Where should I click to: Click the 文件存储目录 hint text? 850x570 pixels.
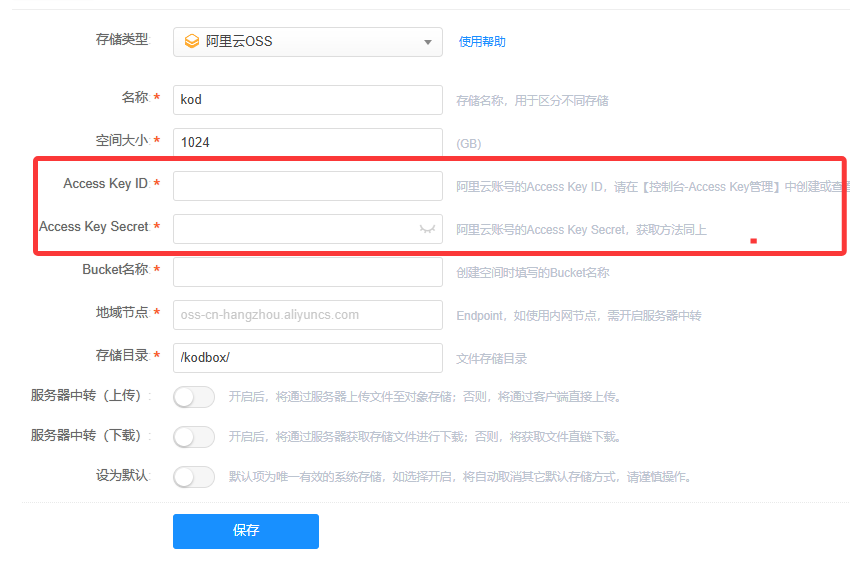pyautogui.click(x=492, y=358)
